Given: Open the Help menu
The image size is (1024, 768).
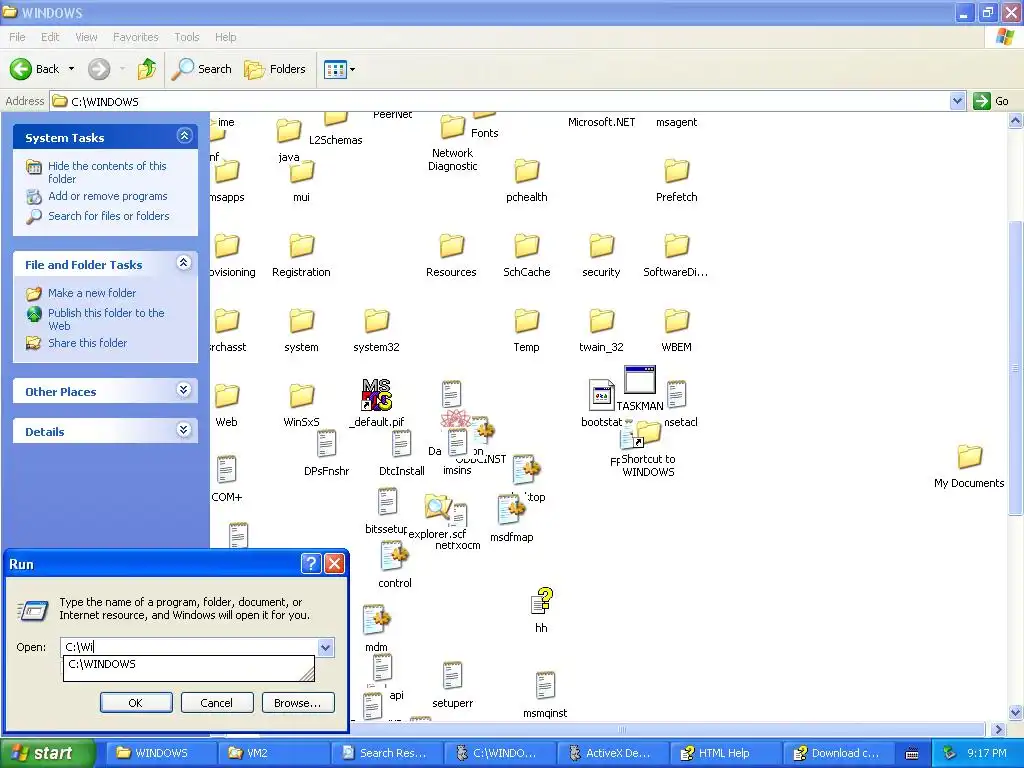Looking at the screenshot, I should point(225,37).
